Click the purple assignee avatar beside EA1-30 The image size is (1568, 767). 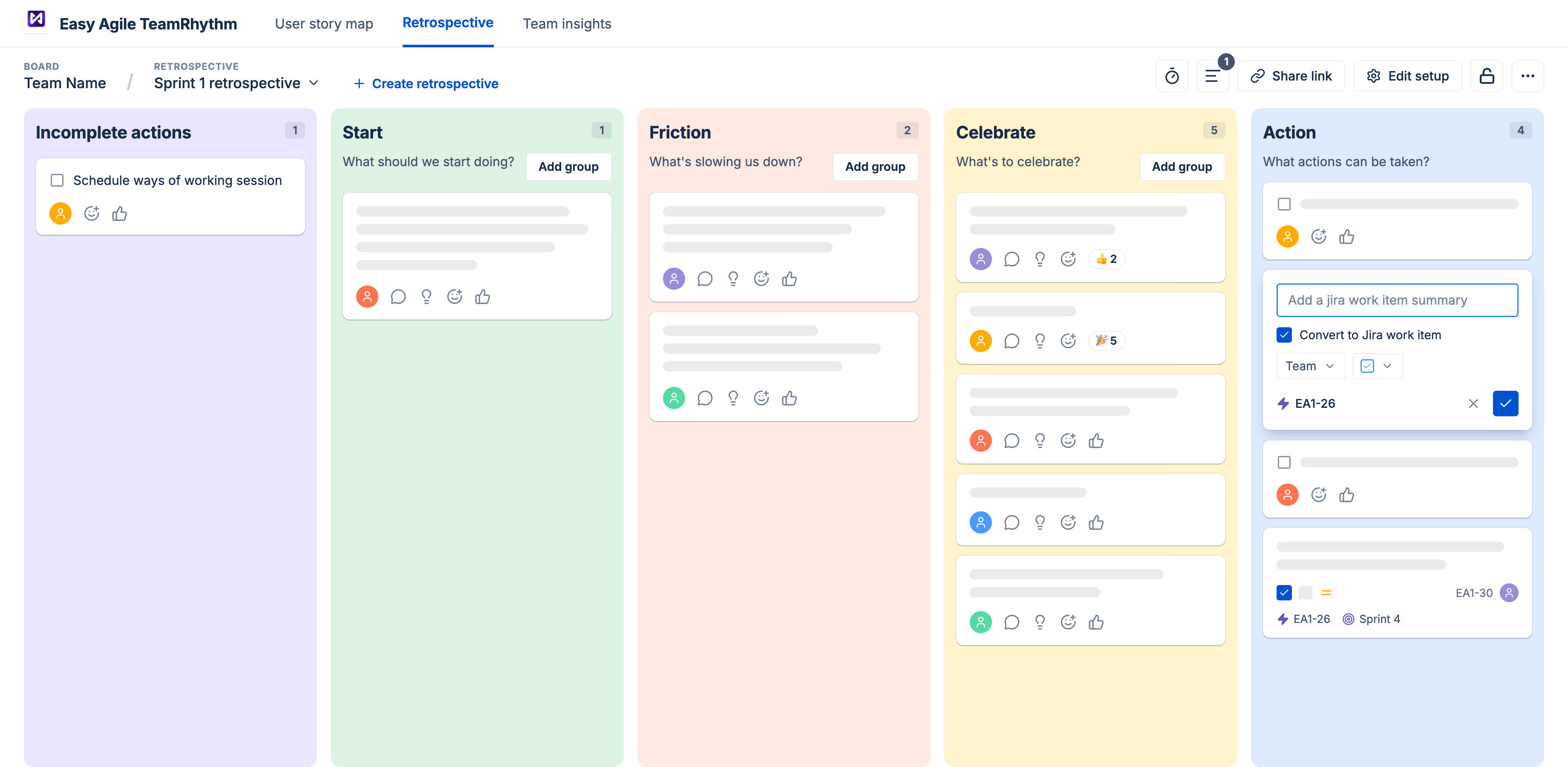pos(1509,593)
